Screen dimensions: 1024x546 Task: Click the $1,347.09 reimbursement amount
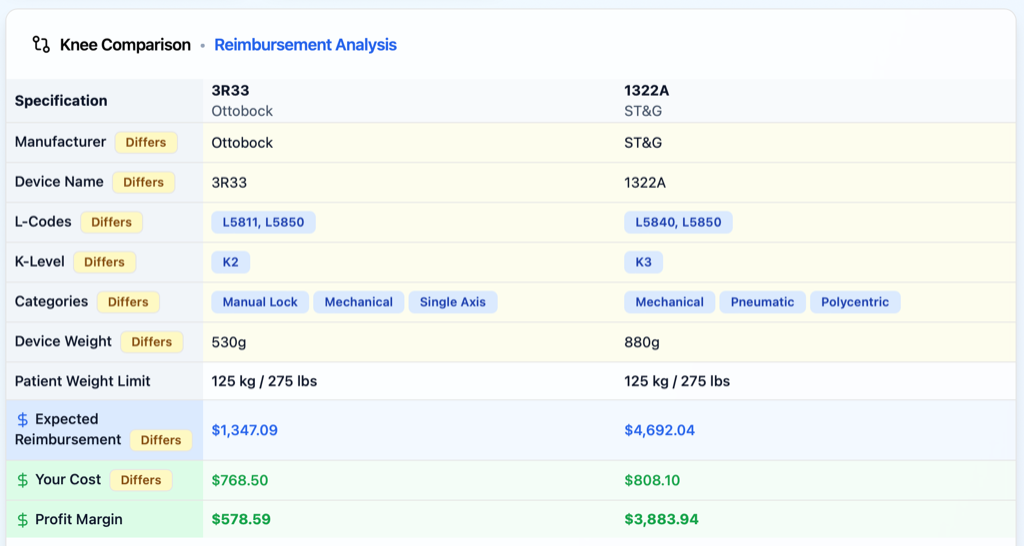click(244, 430)
